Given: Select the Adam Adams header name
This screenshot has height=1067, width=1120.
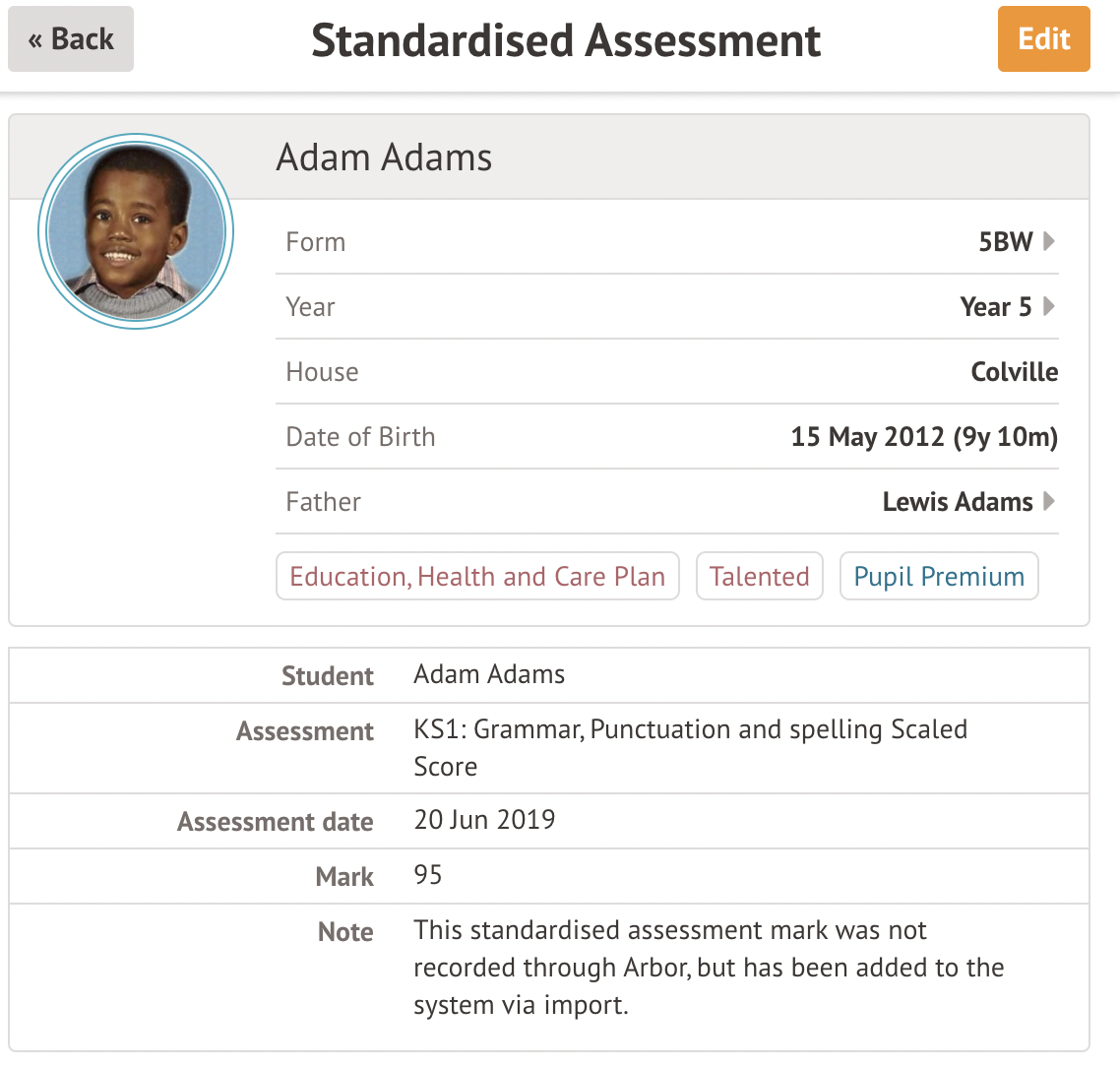Looking at the screenshot, I should pyautogui.click(x=384, y=157).
